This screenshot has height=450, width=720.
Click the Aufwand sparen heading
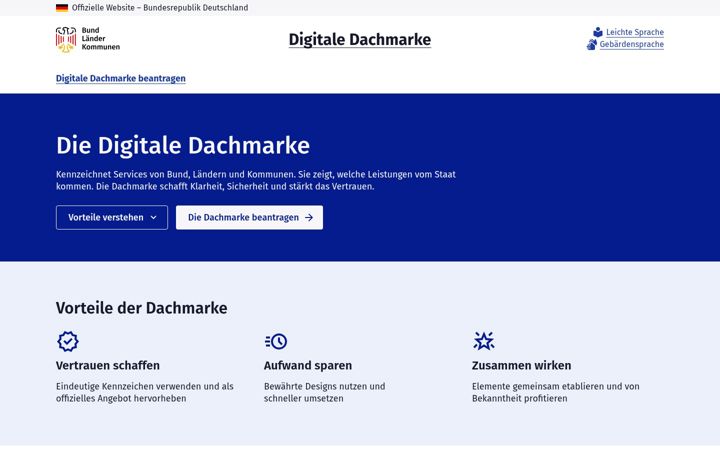click(308, 366)
